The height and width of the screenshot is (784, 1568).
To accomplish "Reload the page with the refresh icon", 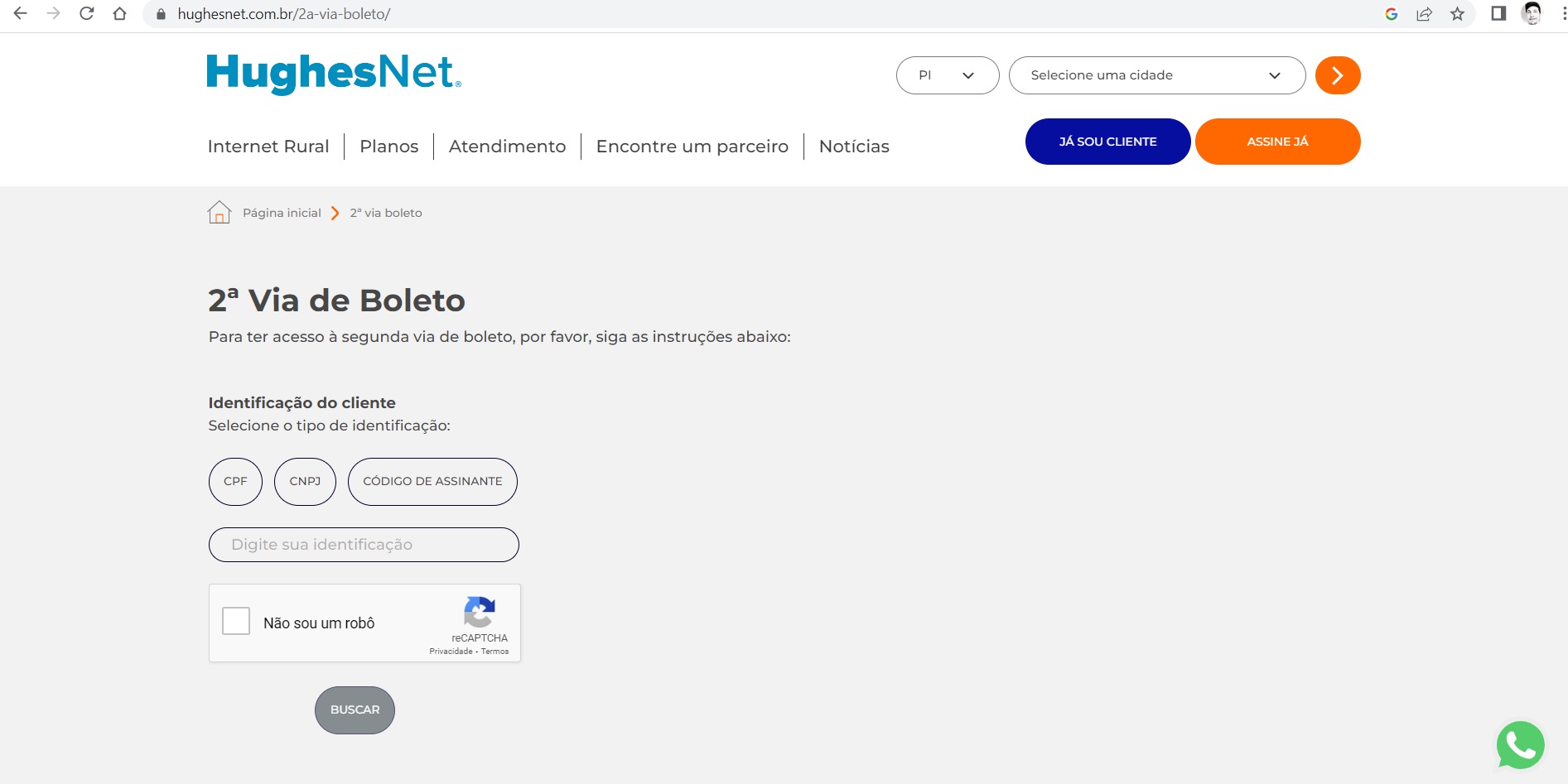I will [x=86, y=13].
